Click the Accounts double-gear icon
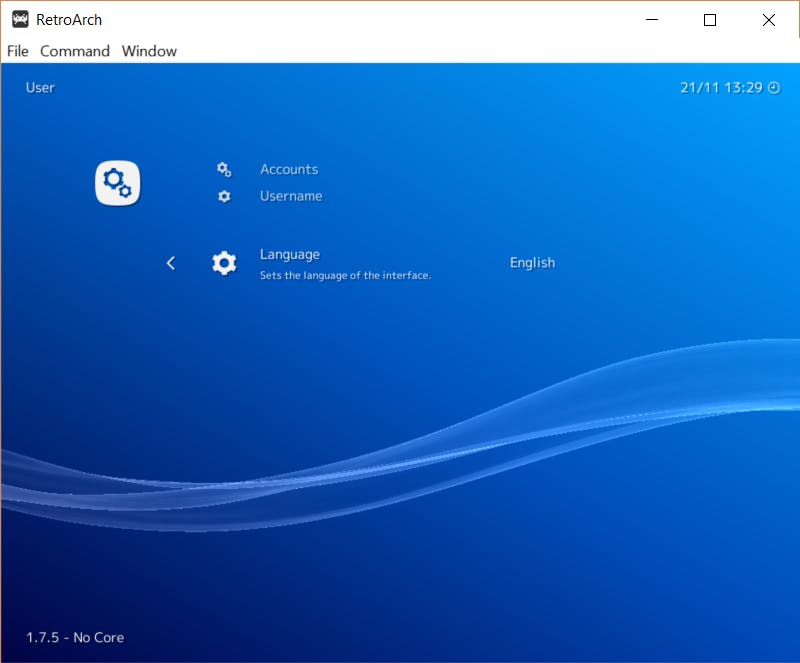Image resolution: width=800 pixels, height=663 pixels. 224,169
